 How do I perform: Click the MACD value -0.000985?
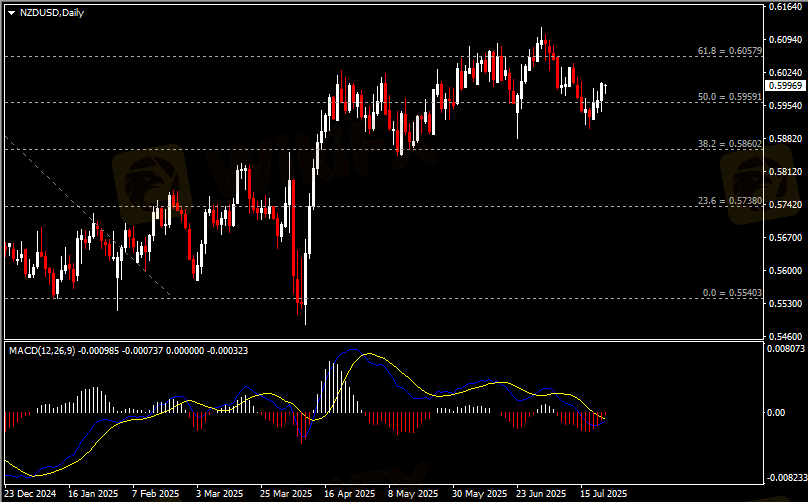(98, 350)
